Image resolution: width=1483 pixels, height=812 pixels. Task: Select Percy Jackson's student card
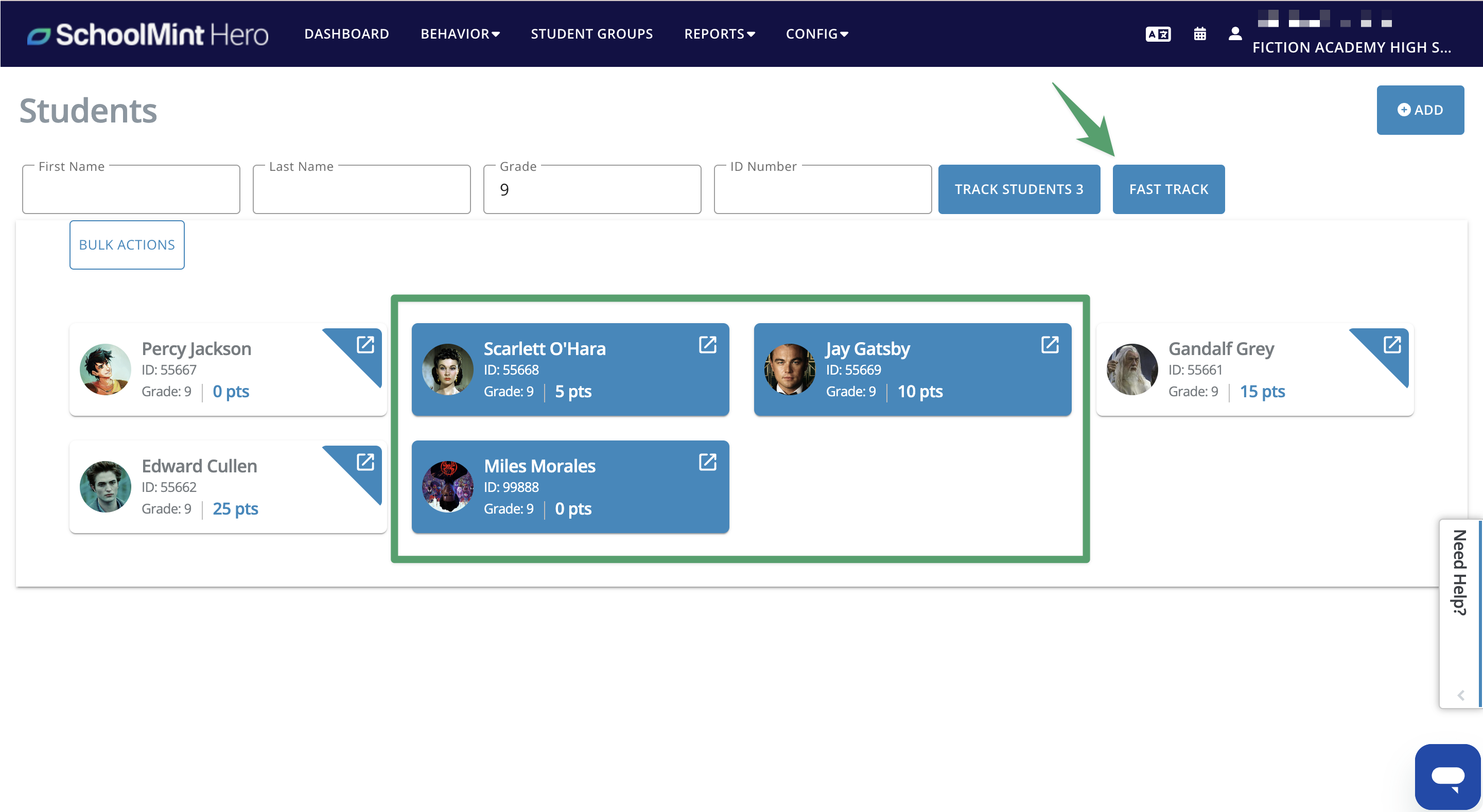228,369
